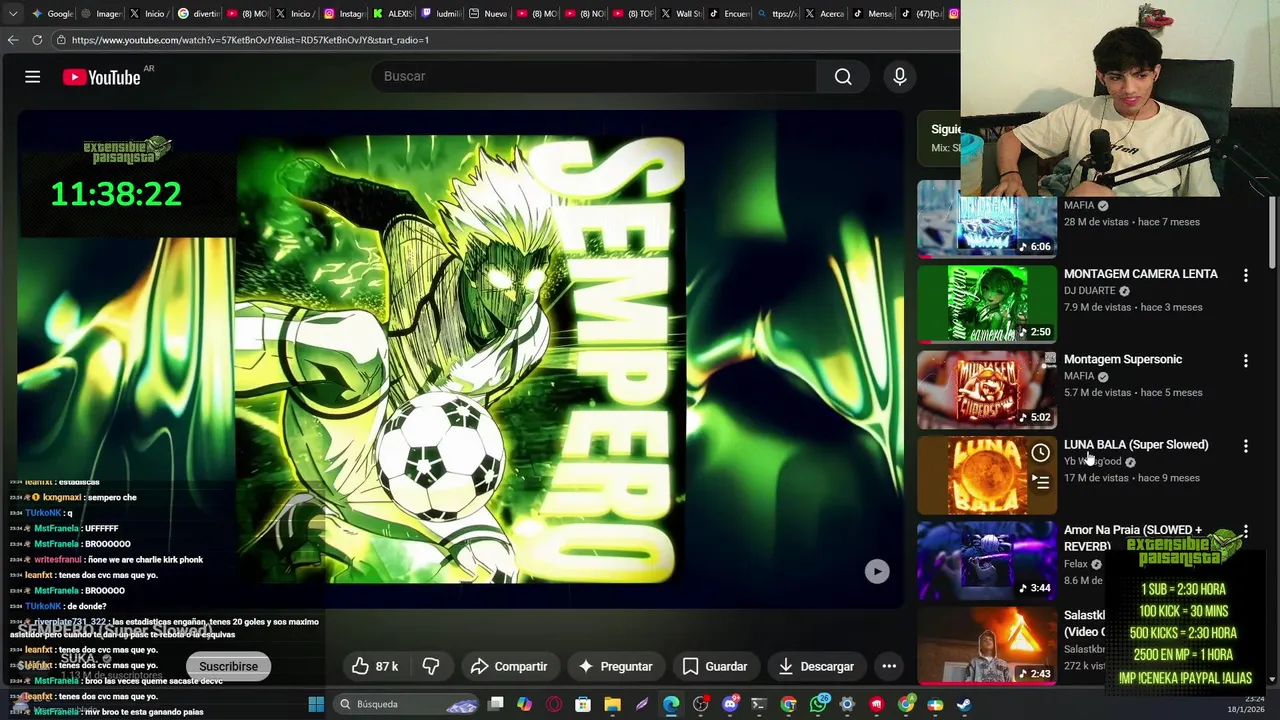Screen dimensions: 1280x720
Task: Go to YouTube home via the logo
Action: pyautogui.click(x=101, y=77)
